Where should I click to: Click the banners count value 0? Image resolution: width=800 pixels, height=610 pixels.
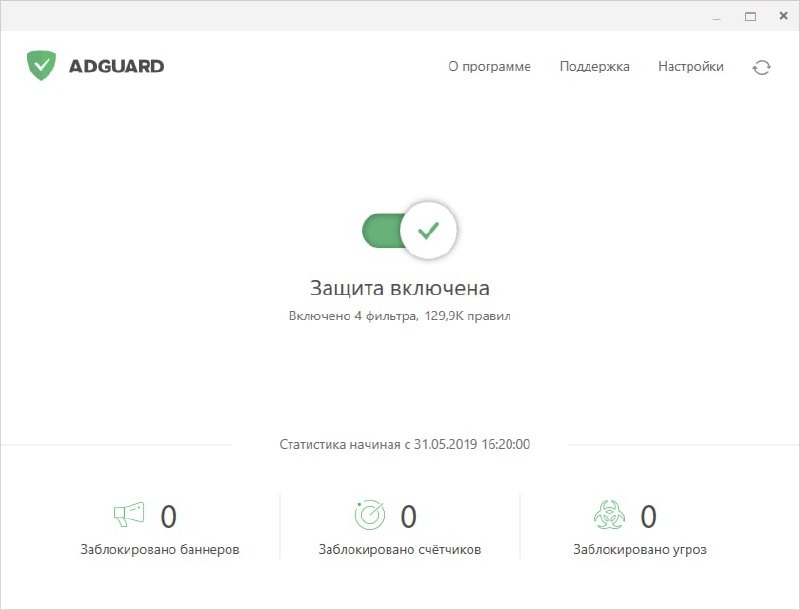click(168, 516)
